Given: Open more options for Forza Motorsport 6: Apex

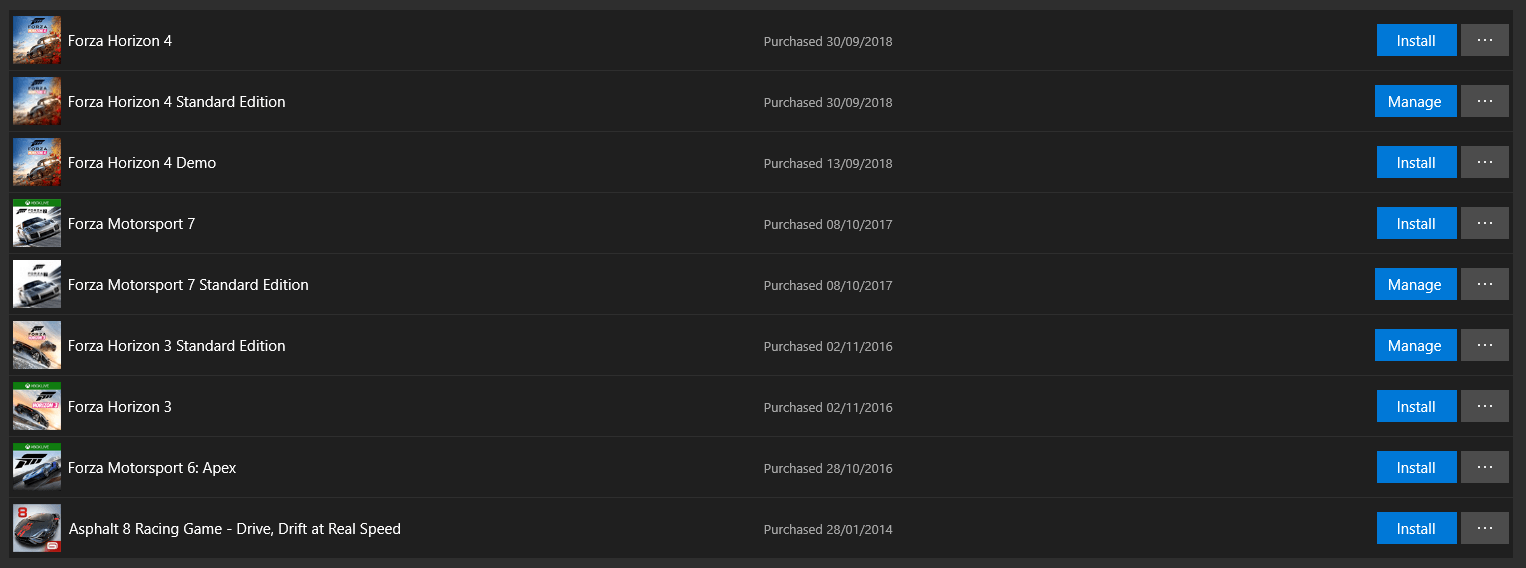Looking at the screenshot, I should [x=1485, y=468].
